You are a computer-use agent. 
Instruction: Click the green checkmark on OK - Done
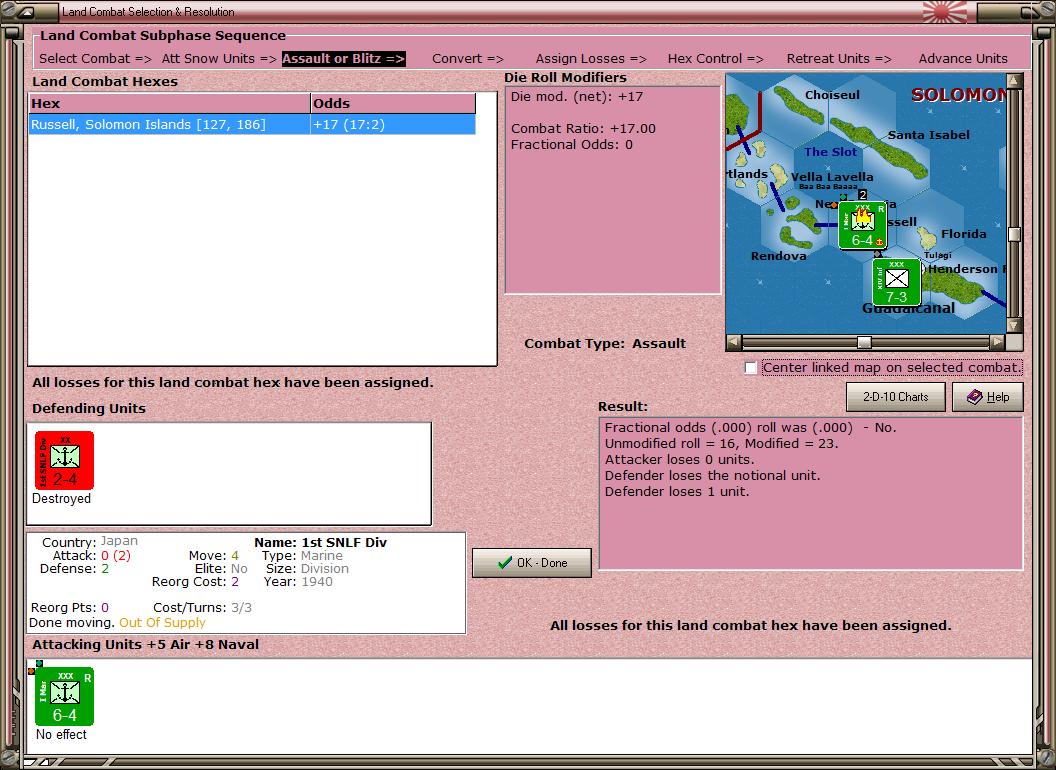pos(505,563)
